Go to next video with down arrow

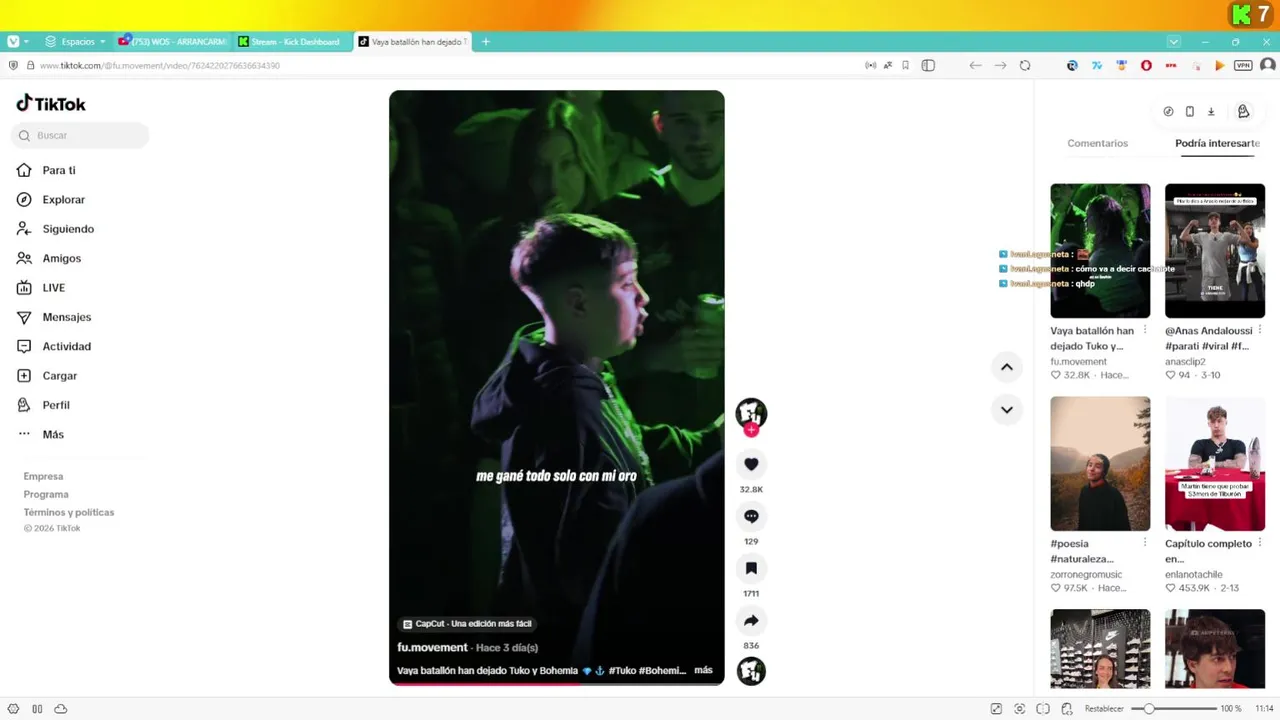tap(1007, 409)
